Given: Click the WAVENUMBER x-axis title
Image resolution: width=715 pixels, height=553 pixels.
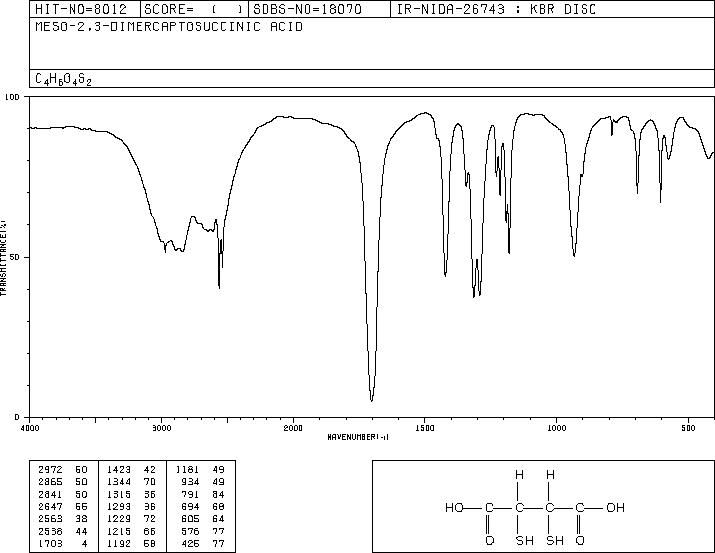Looking at the screenshot, I should click(358, 437).
